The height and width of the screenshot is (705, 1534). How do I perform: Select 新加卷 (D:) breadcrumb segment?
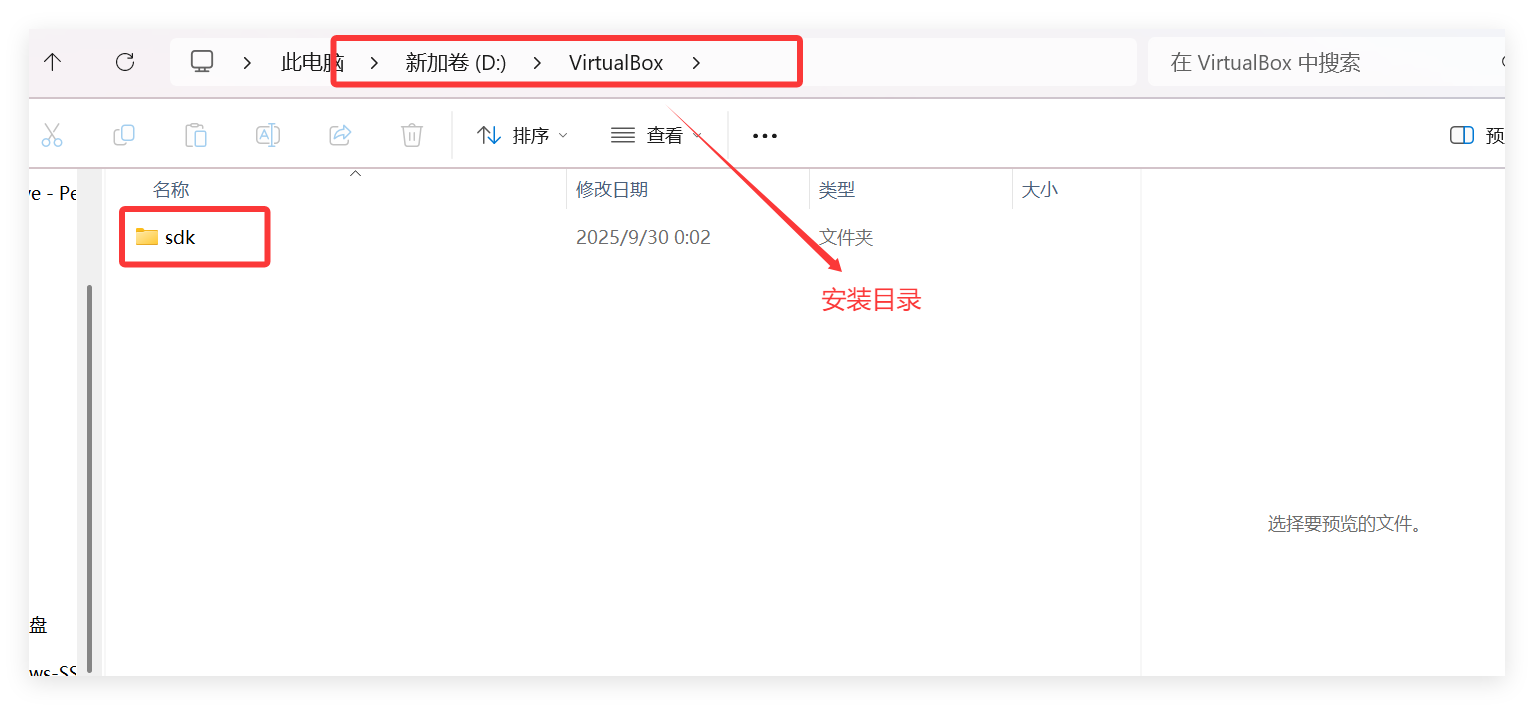tap(456, 63)
